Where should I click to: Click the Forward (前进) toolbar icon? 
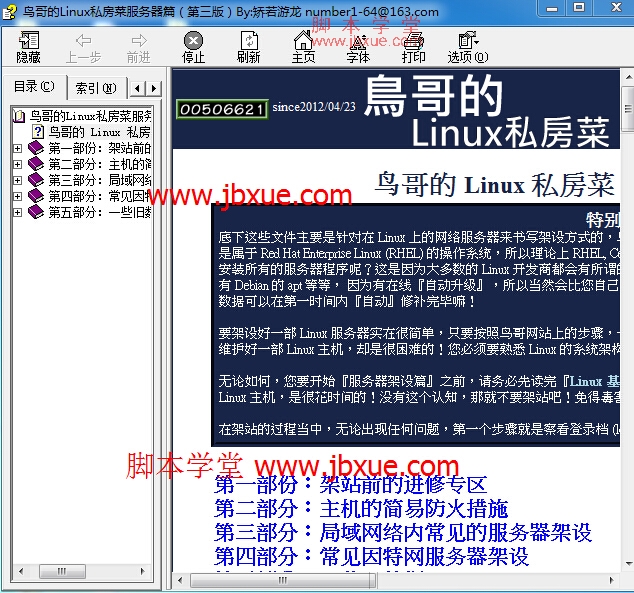[x=139, y=49]
